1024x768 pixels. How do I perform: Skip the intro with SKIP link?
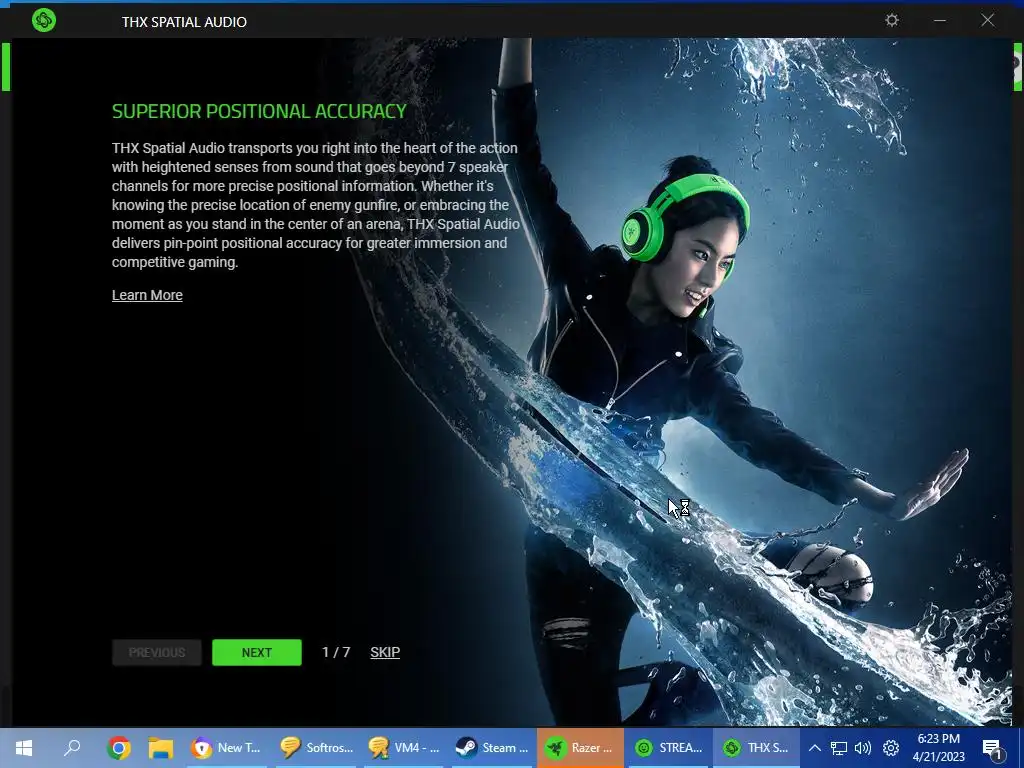(x=385, y=652)
